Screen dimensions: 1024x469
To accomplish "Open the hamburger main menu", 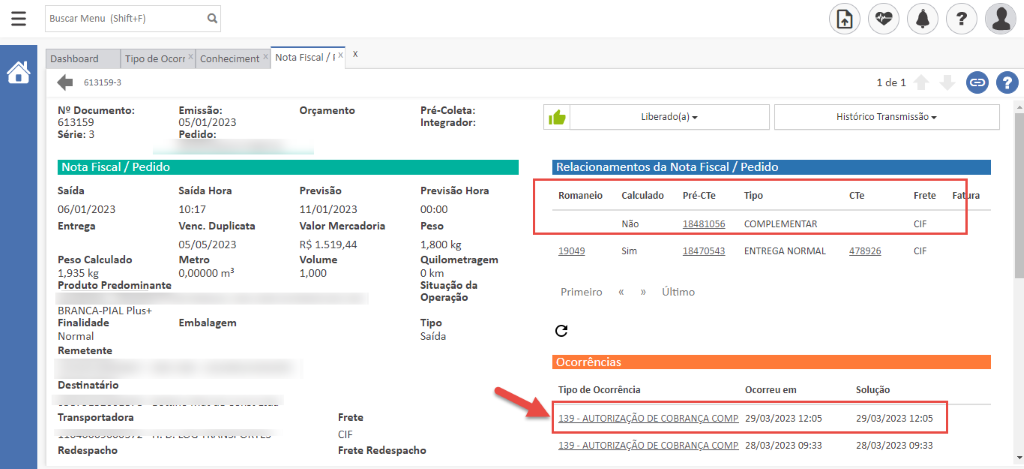I will (x=18, y=18).
